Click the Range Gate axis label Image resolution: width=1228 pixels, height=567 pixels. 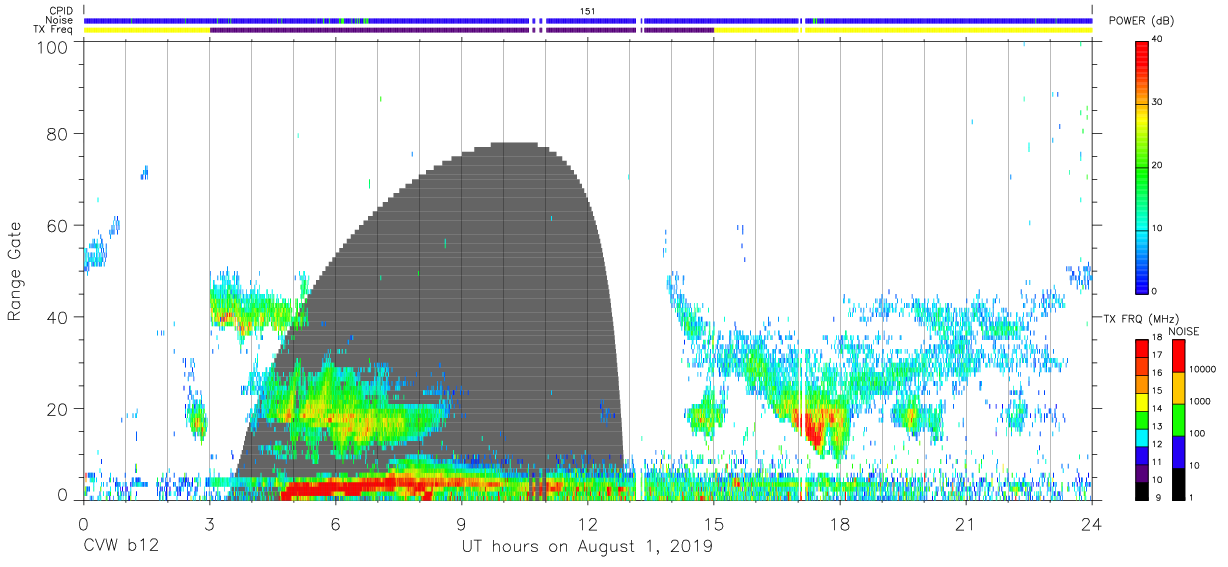tap(15, 271)
